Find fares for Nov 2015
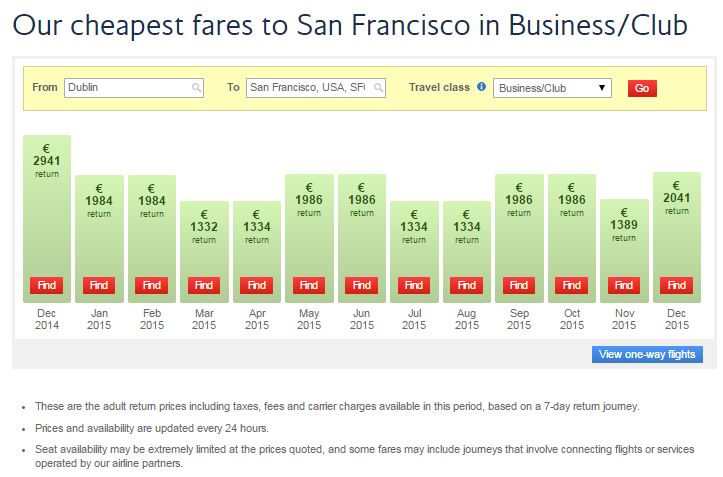The width and height of the screenshot is (723, 477). [624, 285]
